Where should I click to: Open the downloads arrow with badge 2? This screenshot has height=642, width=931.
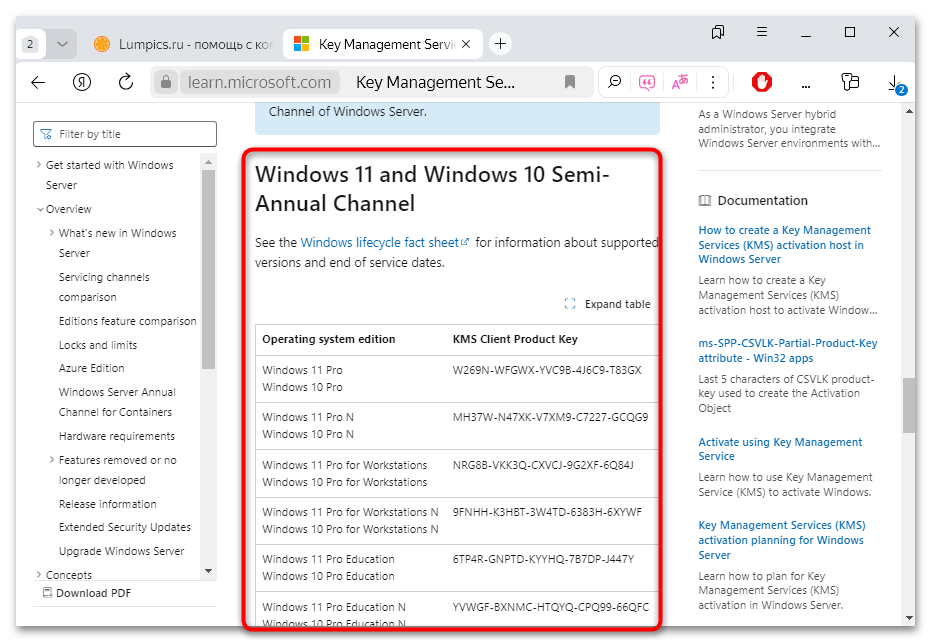(895, 83)
